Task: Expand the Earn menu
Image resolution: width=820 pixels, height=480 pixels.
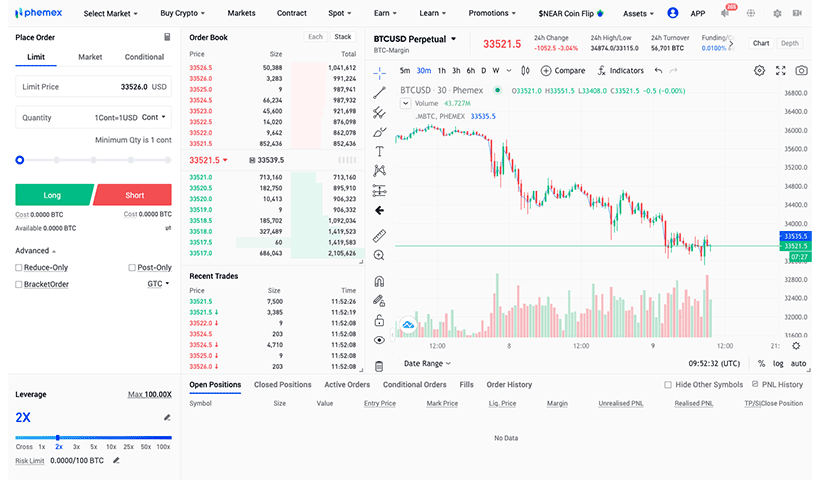Action: (x=385, y=13)
